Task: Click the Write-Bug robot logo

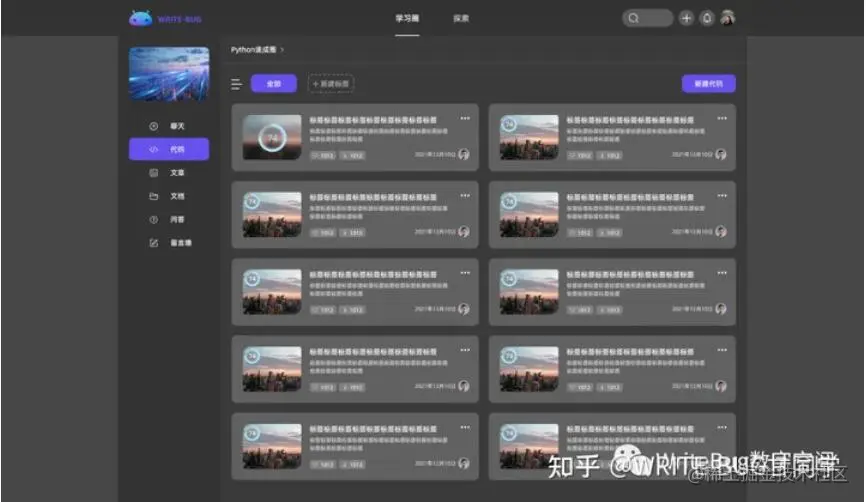Action: click(140, 18)
